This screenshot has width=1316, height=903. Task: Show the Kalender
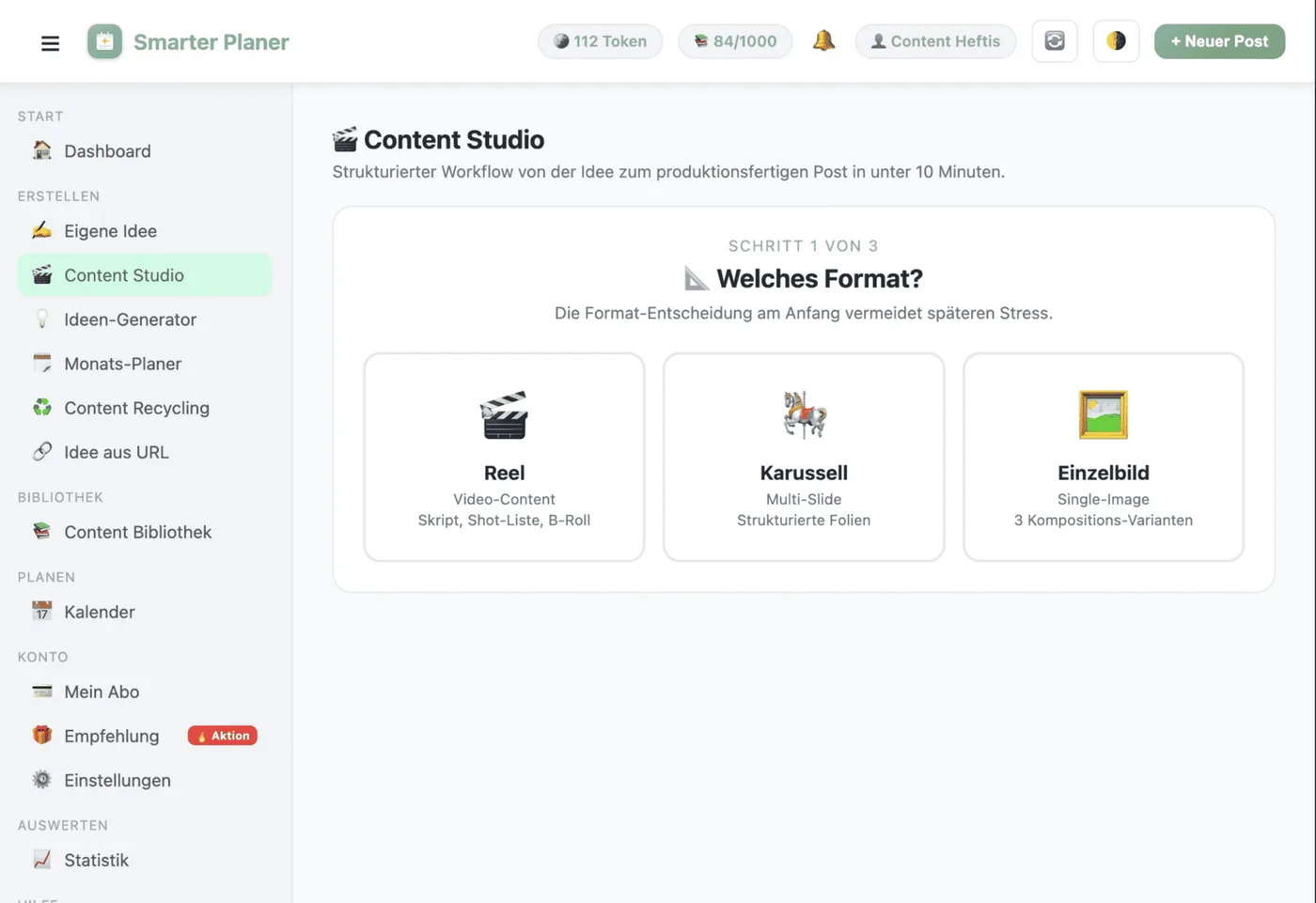(x=145, y=612)
